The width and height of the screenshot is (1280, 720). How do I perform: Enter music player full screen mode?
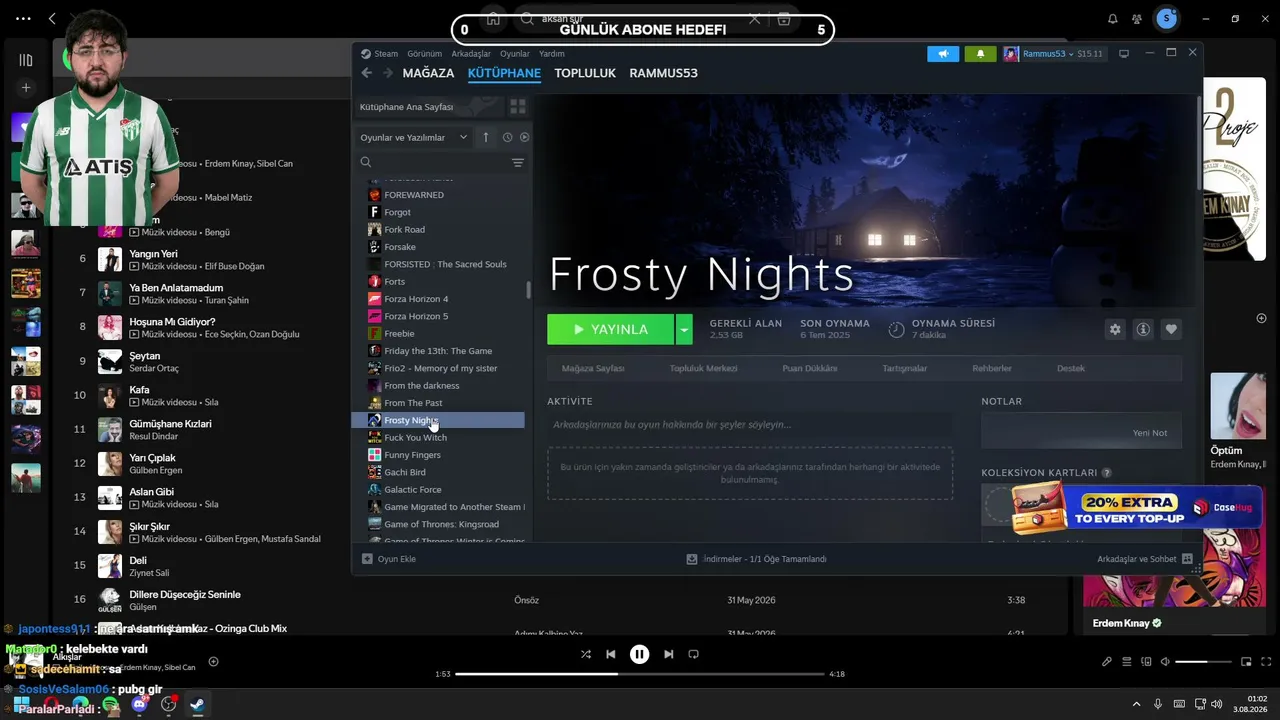[x=1265, y=661]
